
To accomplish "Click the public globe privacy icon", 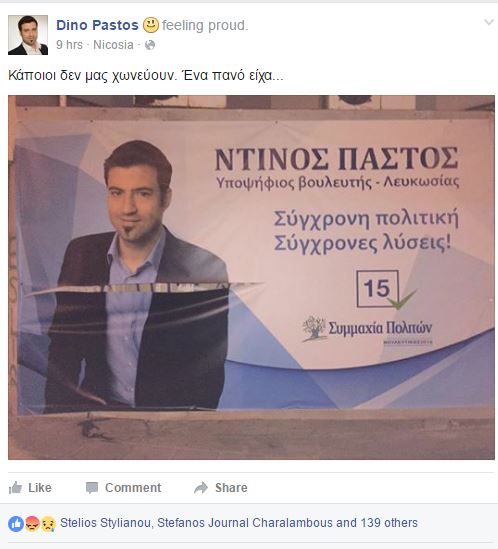I will [150, 45].
